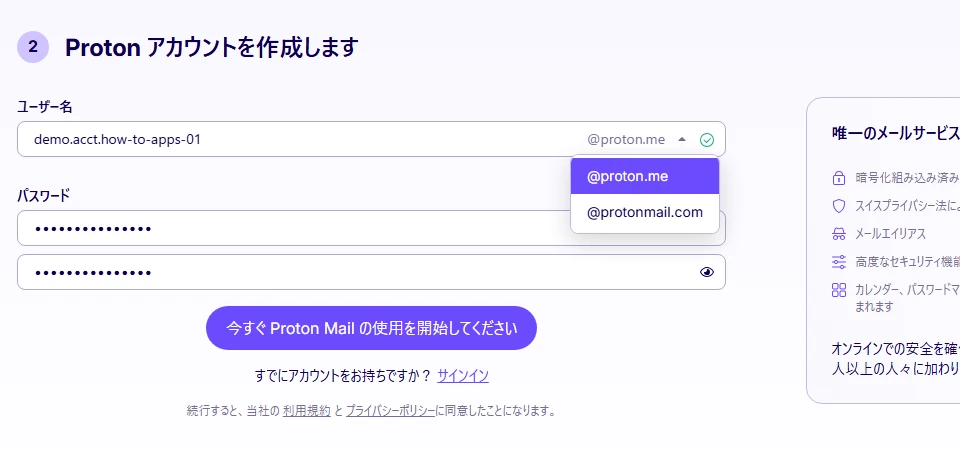Click the メールエイリアス text
The width and height of the screenshot is (960, 450).
pos(890,234)
